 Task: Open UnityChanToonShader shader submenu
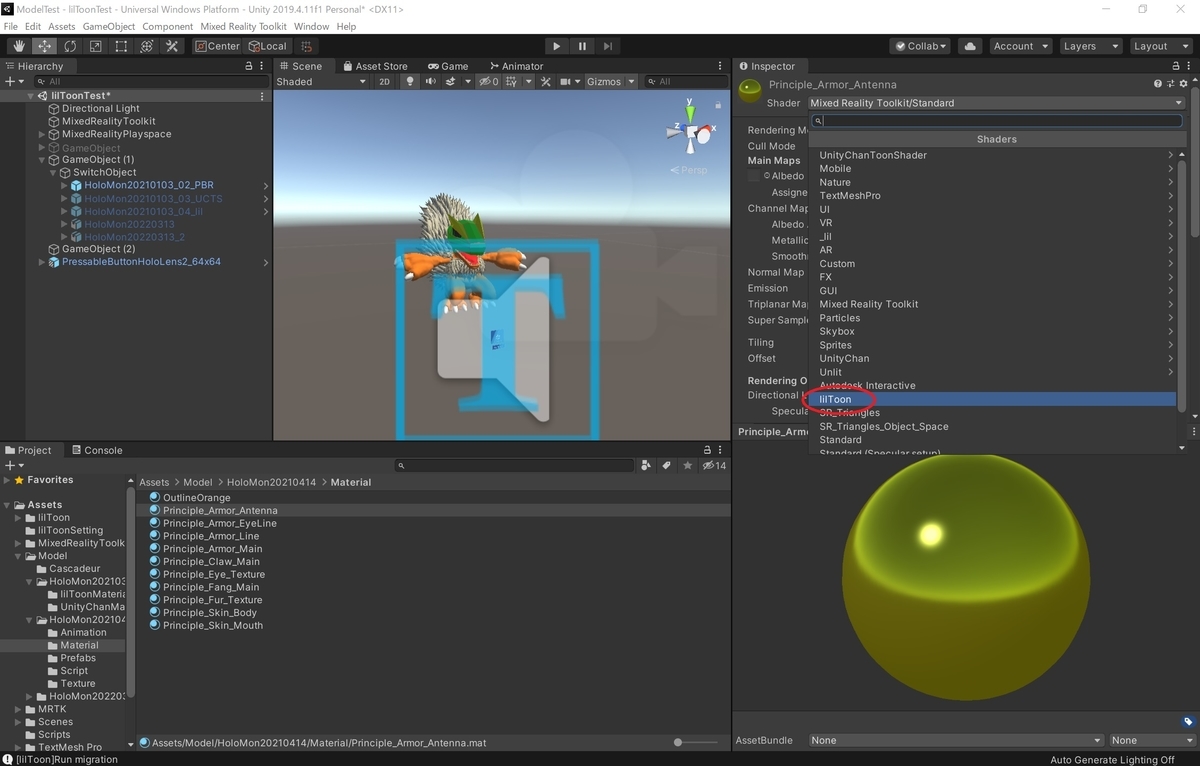[992, 155]
